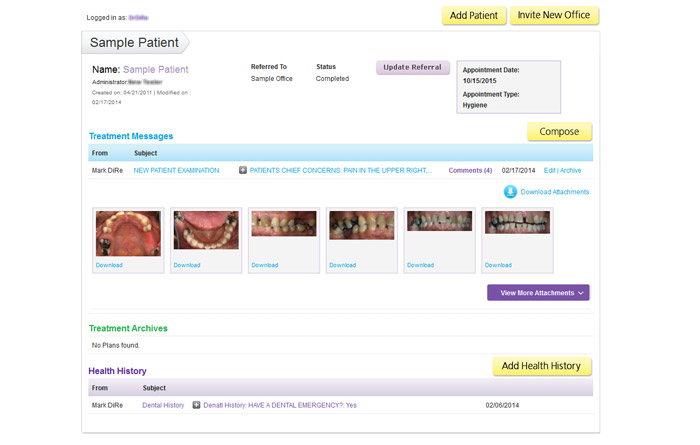The image size is (700, 445).
Task: Click the Edit link for the message
Action: [550, 171]
